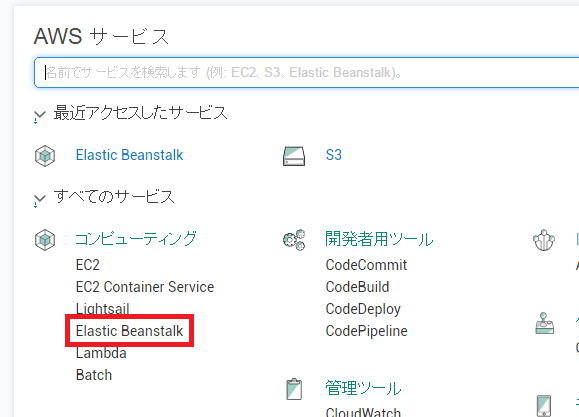Open the CloudWatch service
Viewport: 579px width, 417px height.
coord(363,411)
